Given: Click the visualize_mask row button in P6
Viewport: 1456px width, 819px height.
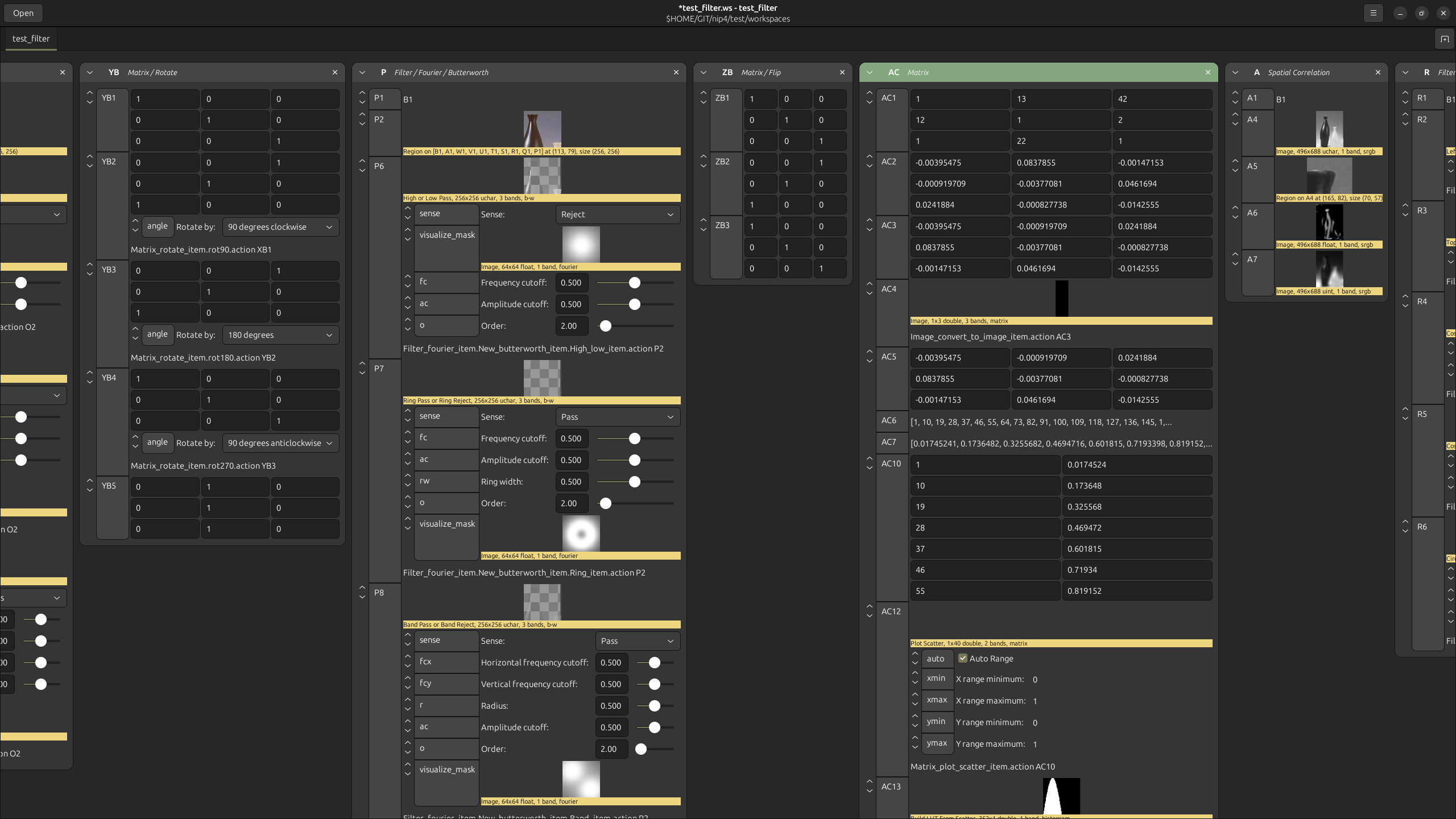Looking at the screenshot, I should (446, 235).
